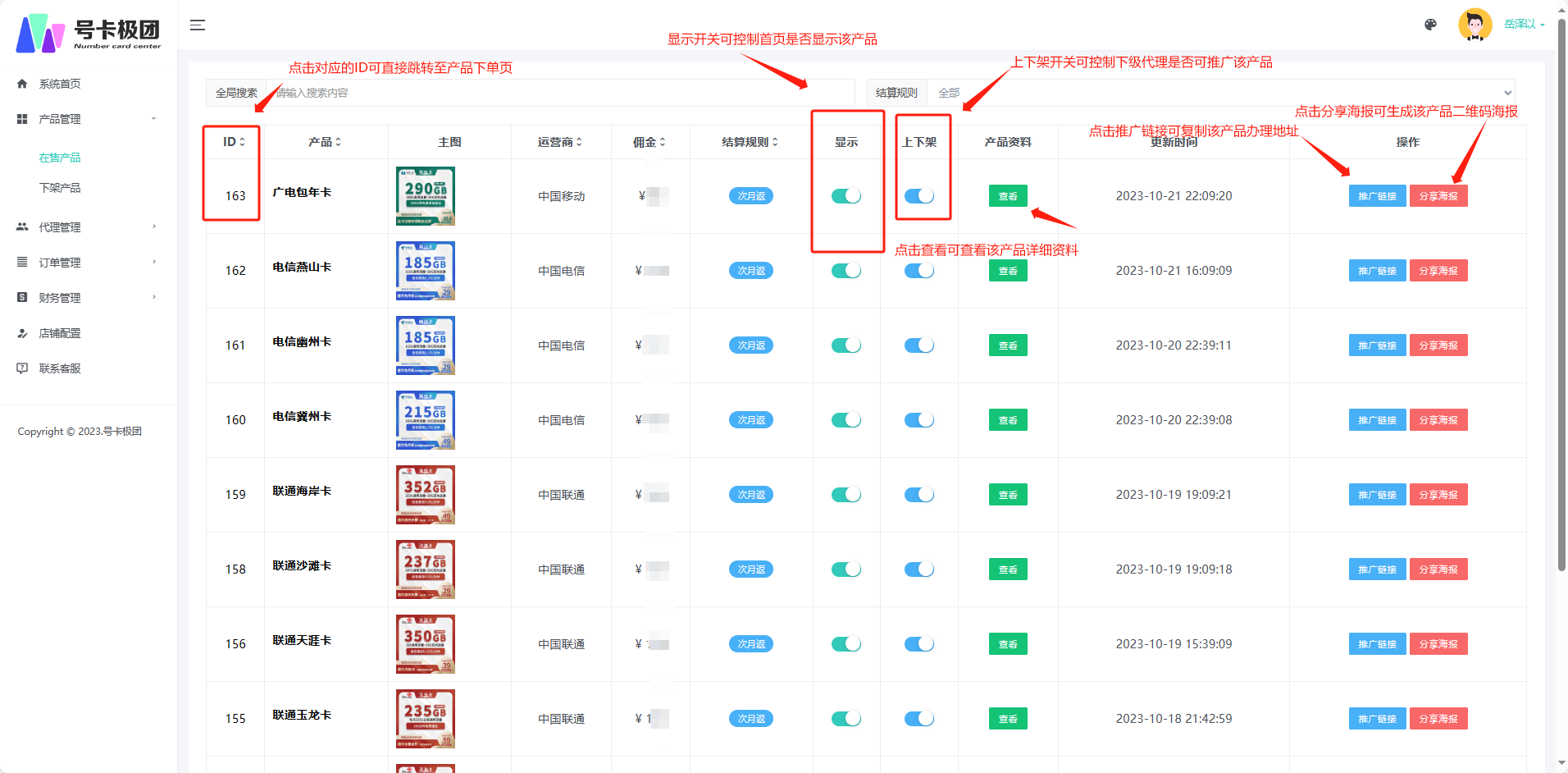The image size is (1568, 773).
Task: Click 查看 button for 联通玉龙卡
Action: (1008, 719)
